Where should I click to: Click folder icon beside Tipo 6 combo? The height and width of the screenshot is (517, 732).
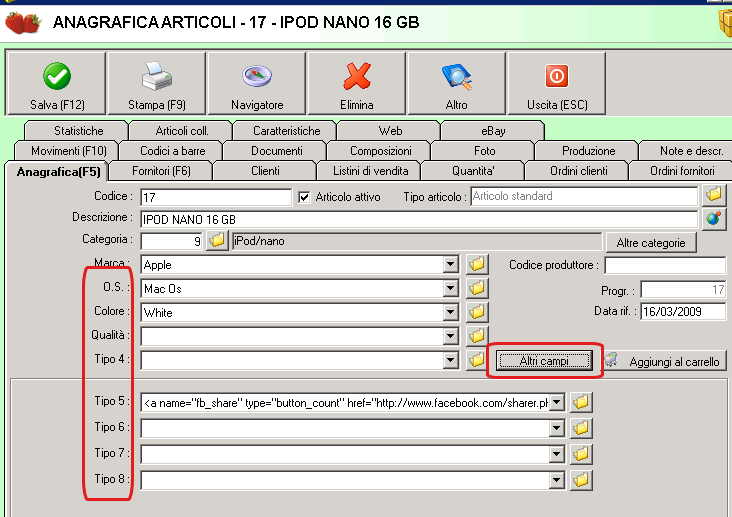(581, 428)
